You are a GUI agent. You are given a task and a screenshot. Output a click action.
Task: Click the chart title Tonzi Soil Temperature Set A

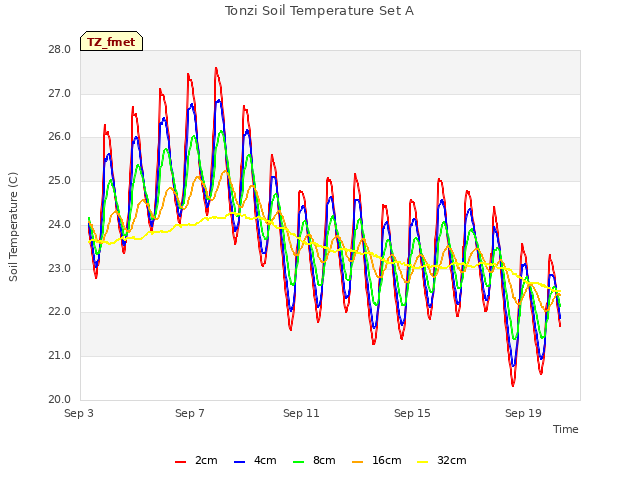pos(319,11)
